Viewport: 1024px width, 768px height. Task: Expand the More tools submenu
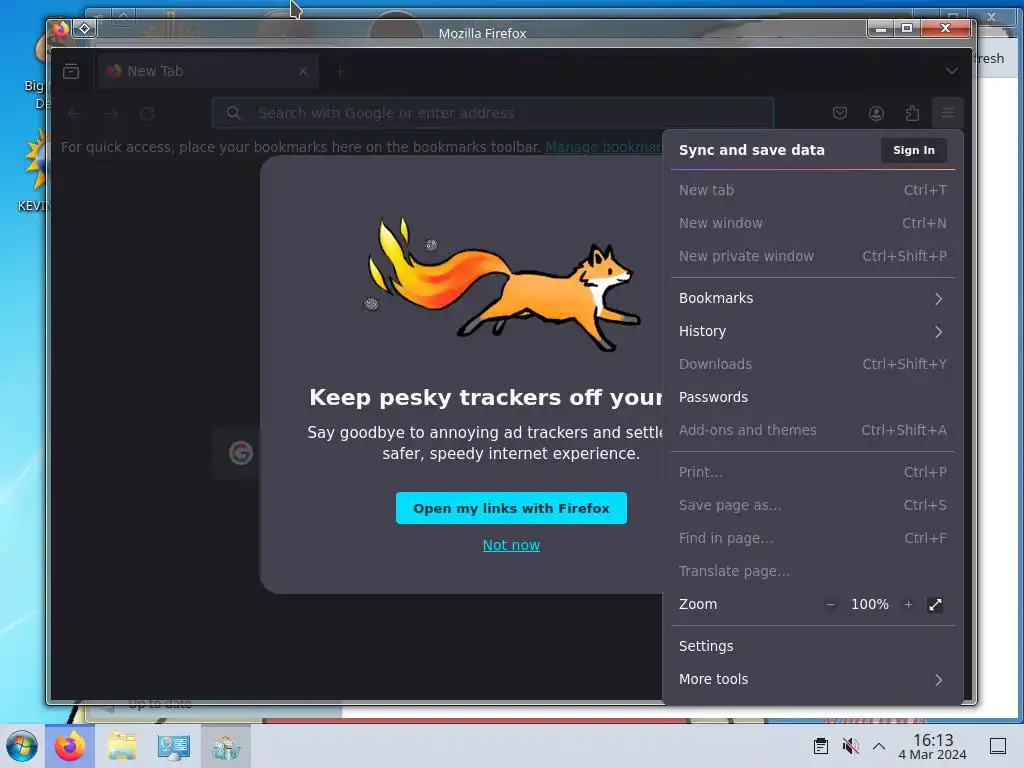click(x=812, y=679)
